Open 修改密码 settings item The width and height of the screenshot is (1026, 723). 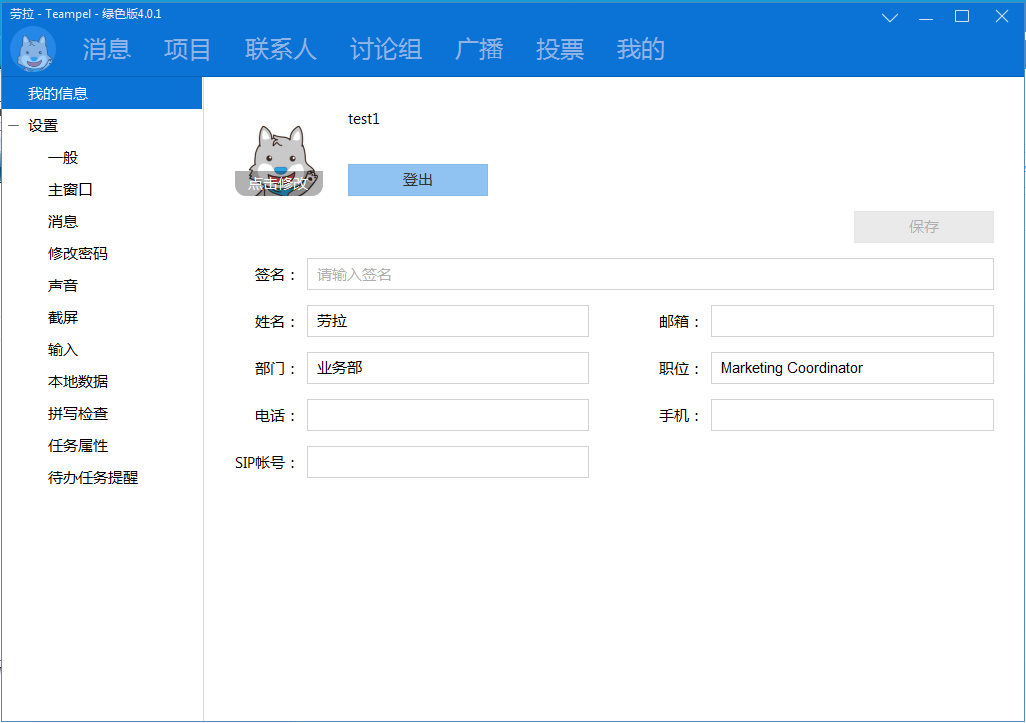(x=77, y=254)
